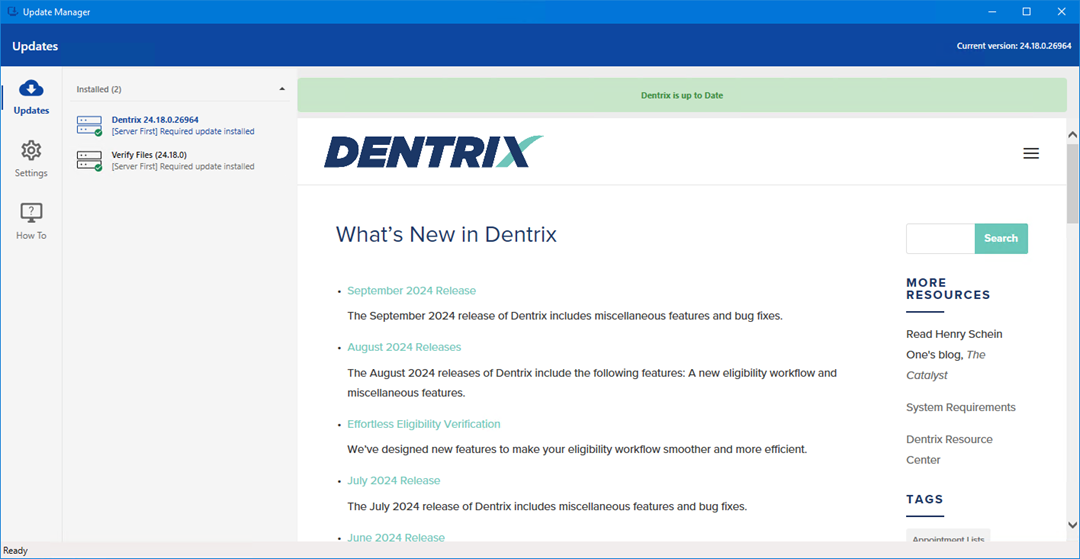This screenshot has width=1080, height=559.
Task: Open August 2024 Releases link
Action: pyautogui.click(x=404, y=347)
